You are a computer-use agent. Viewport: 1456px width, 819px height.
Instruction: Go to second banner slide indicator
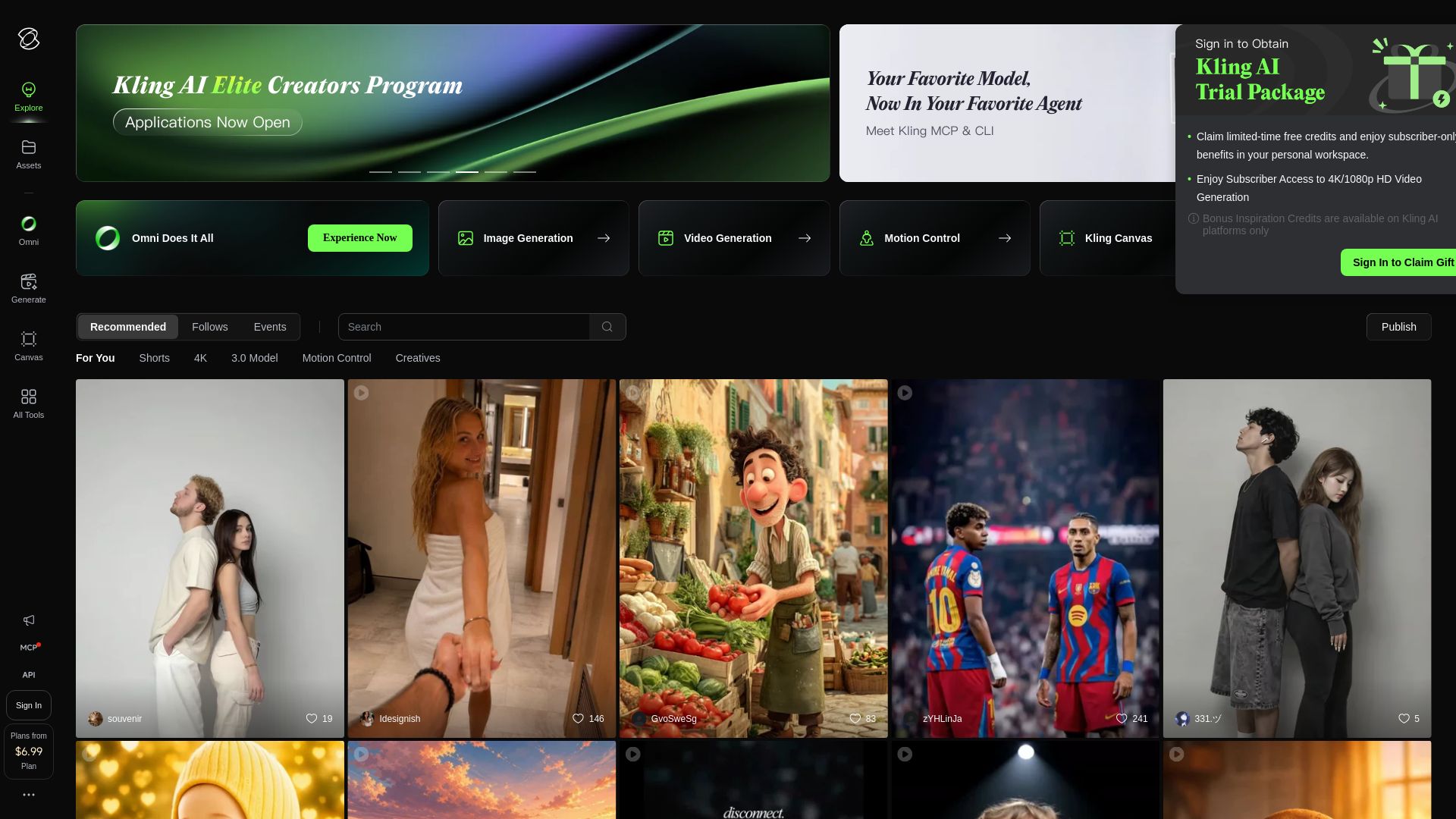click(x=409, y=172)
